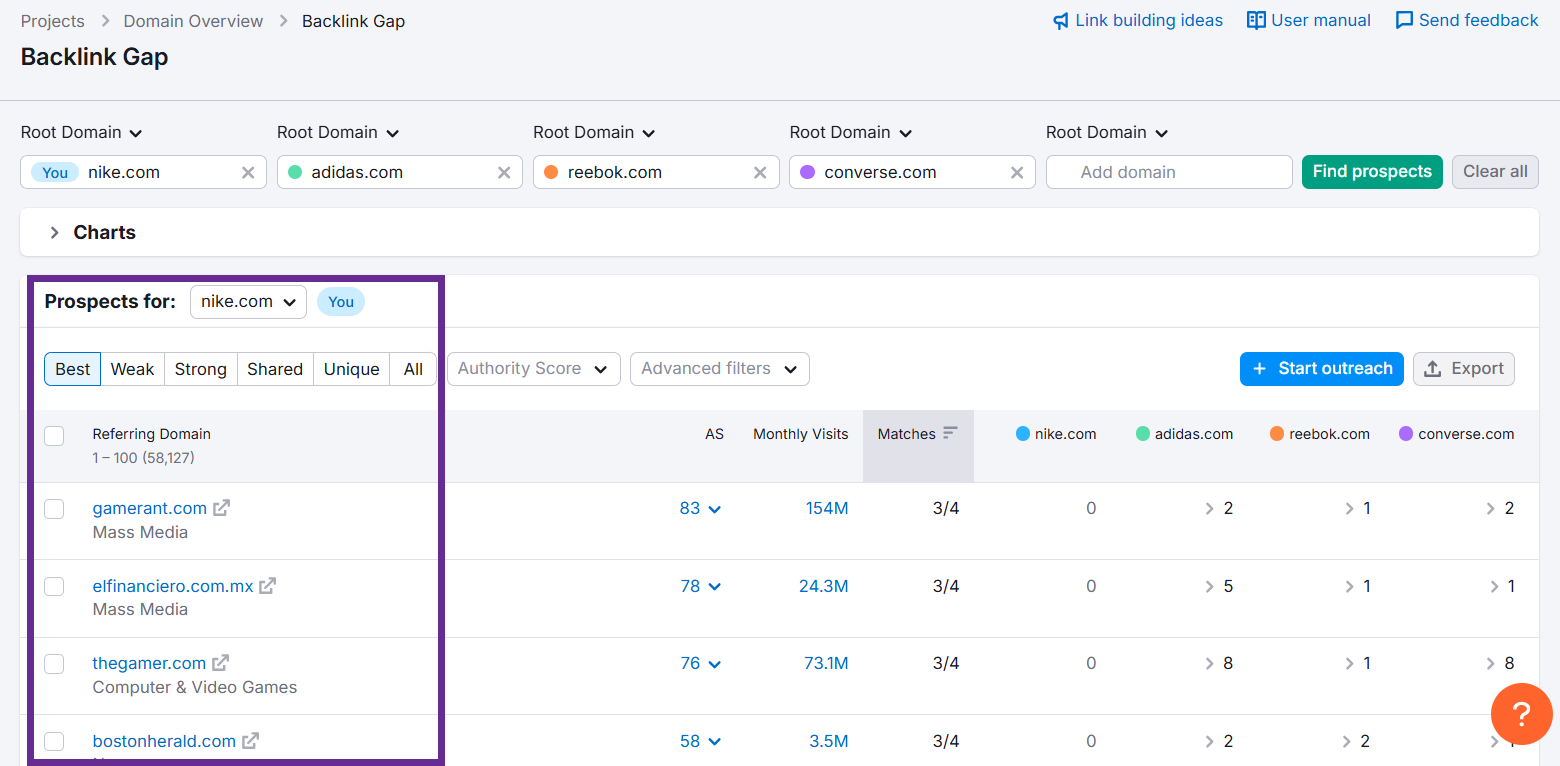Open Root Domain dropdown above Add domain
The width and height of the screenshot is (1560, 766).
click(1107, 133)
